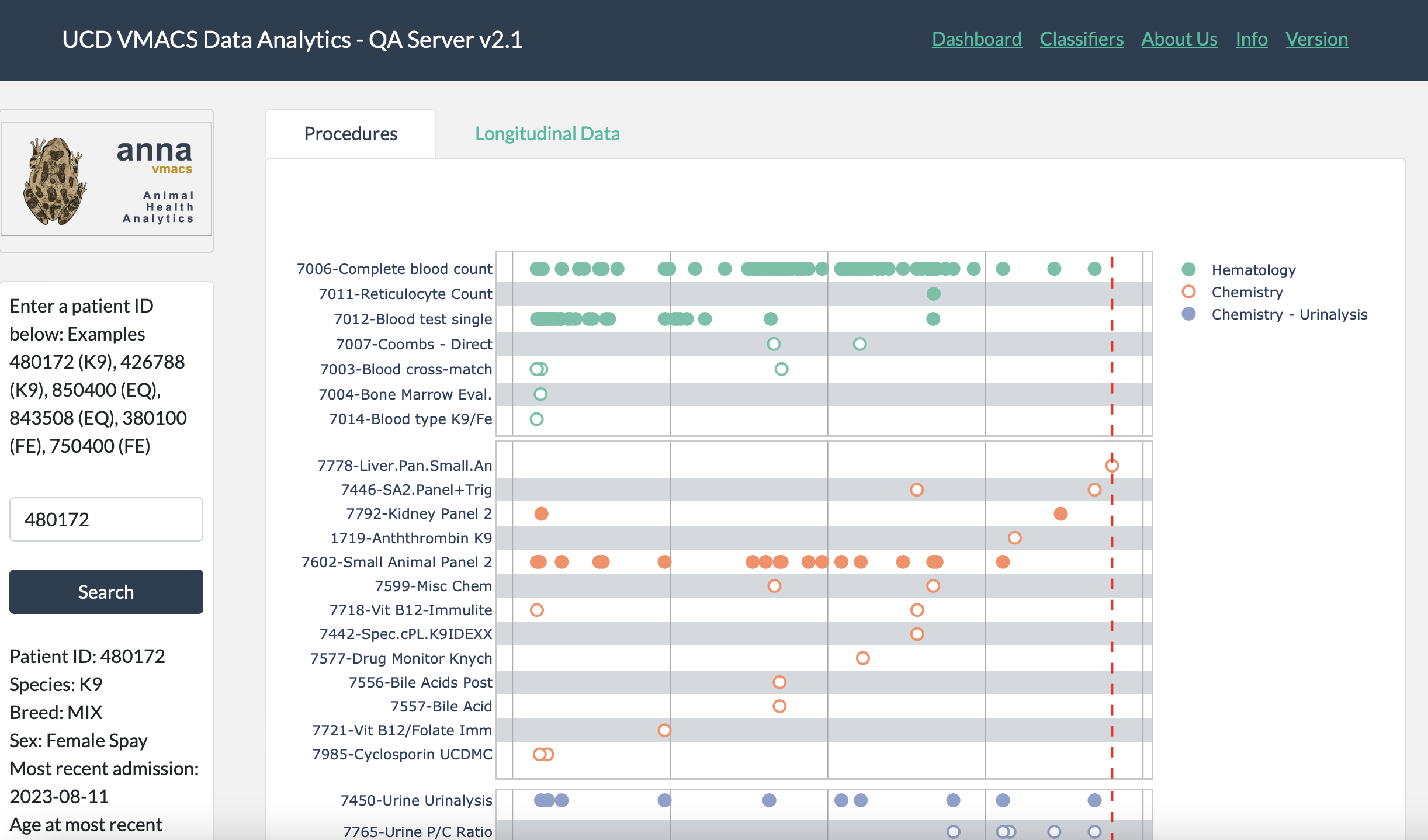The width and height of the screenshot is (1428, 840).
Task: Click the second 7007-Coombs - Direct marker
Action: pos(859,344)
